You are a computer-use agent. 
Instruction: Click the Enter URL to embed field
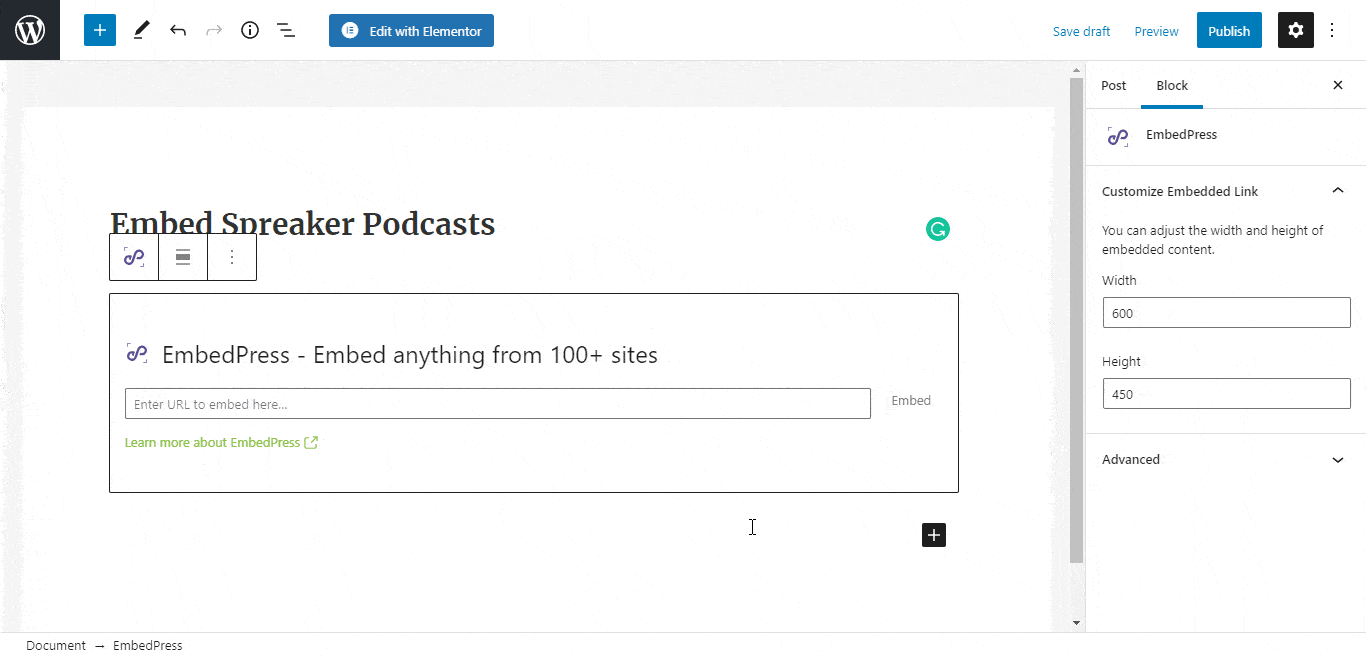coord(498,404)
